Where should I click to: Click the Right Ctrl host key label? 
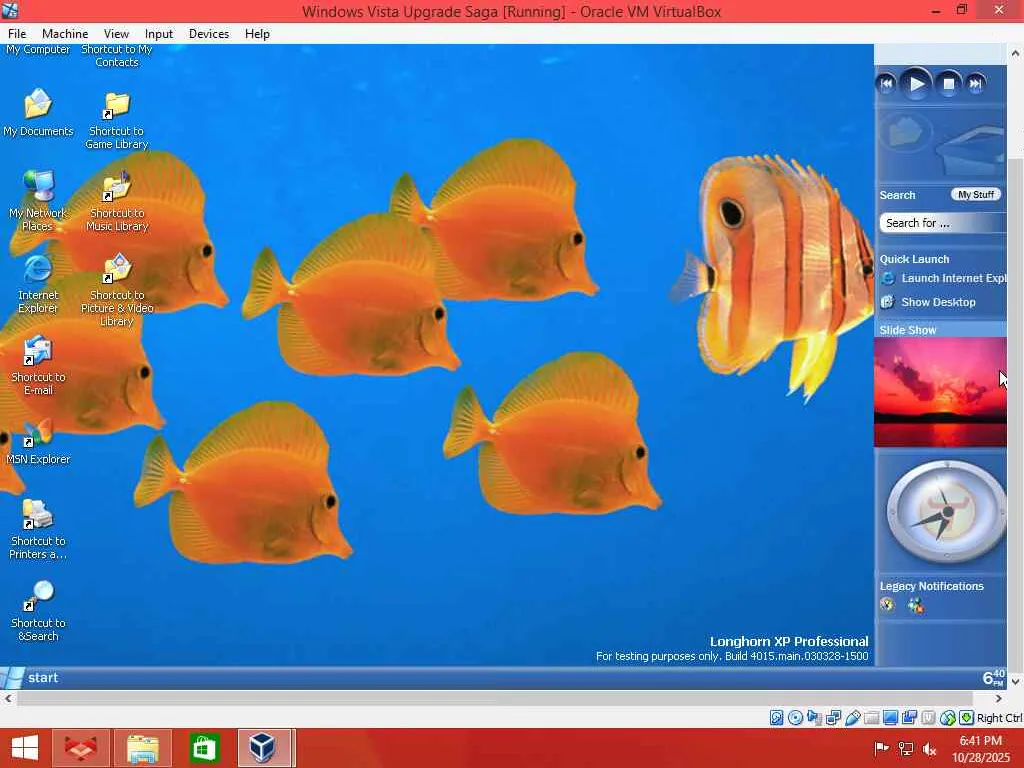click(1000, 718)
